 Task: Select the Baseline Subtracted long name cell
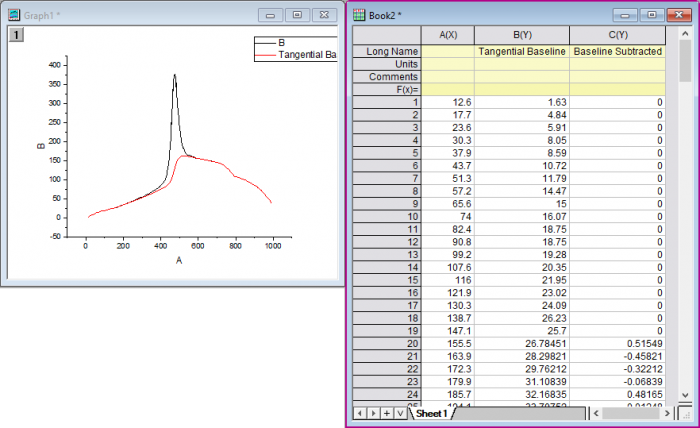pos(617,51)
